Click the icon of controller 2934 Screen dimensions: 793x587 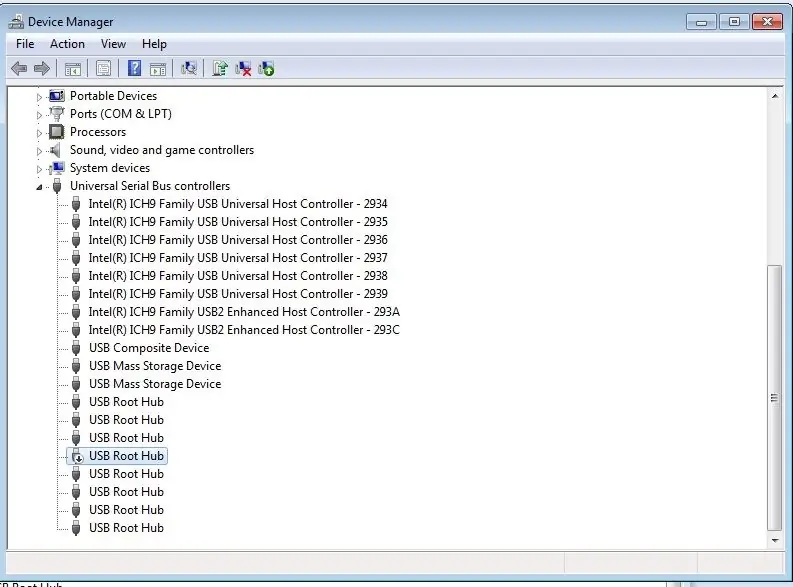pyautogui.click(x=76, y=204)
